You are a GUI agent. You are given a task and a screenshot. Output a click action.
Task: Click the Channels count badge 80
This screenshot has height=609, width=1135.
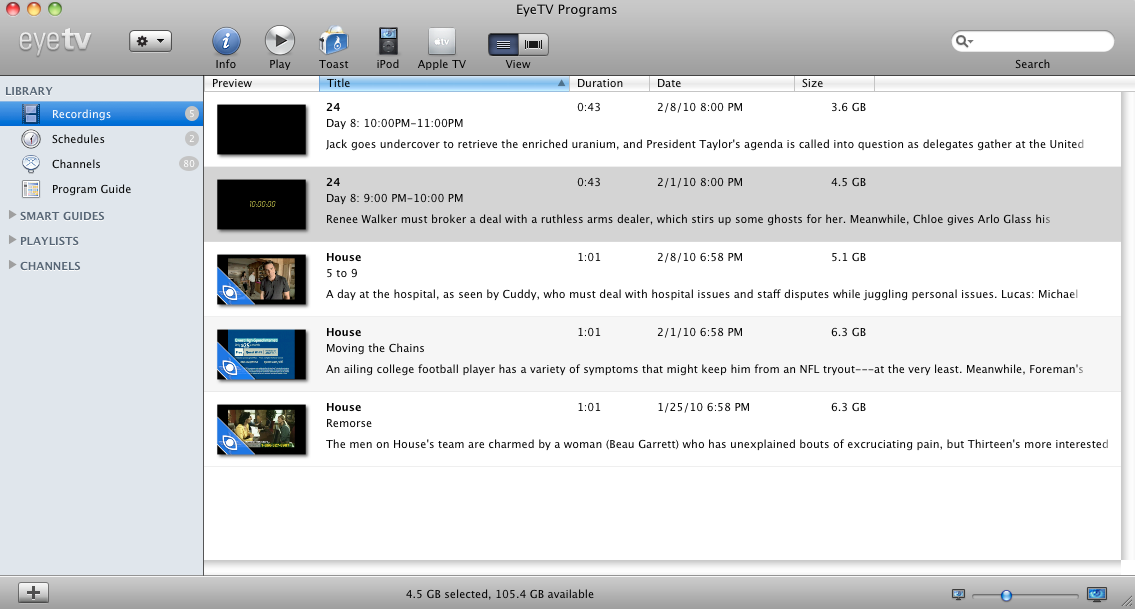point(188,164)
